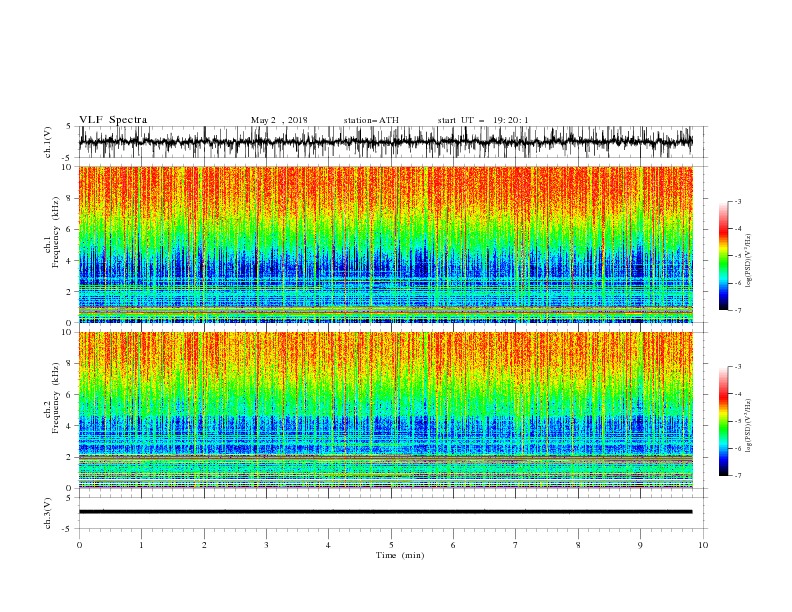Click the time axis tick label "9"
This screenshot has width=792, height=612.
point(640,545)
